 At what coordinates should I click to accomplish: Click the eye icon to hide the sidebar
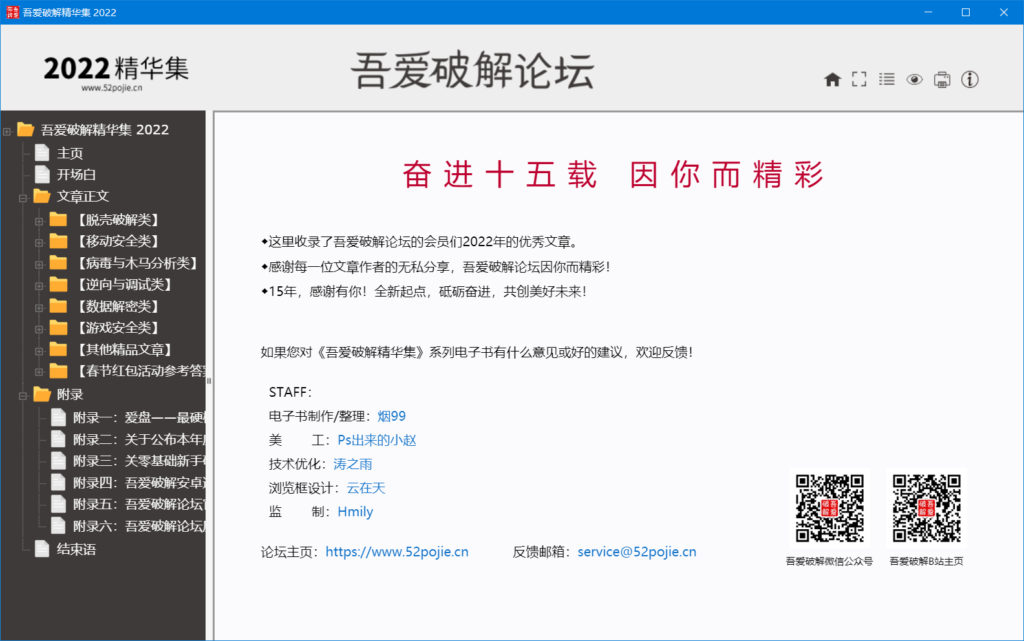pyautogui.click(x=913, y=79)
